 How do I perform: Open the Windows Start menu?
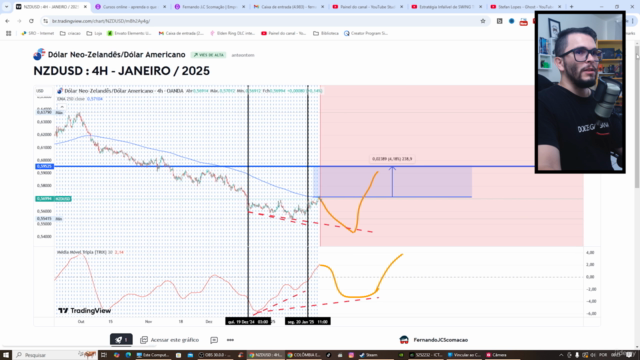click(x=6, y=355)
